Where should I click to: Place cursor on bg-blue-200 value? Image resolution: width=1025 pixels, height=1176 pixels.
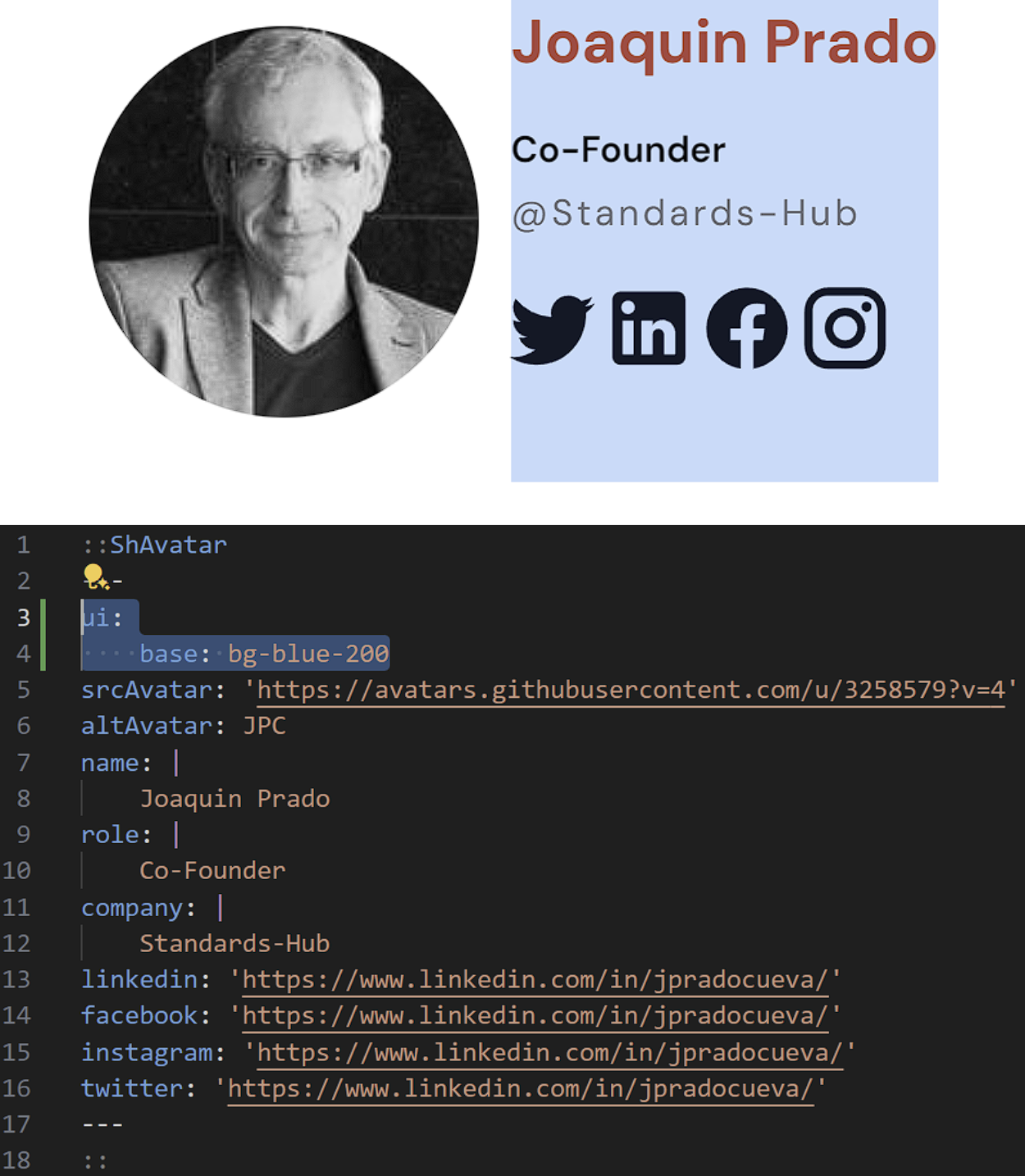click(308, 654)
